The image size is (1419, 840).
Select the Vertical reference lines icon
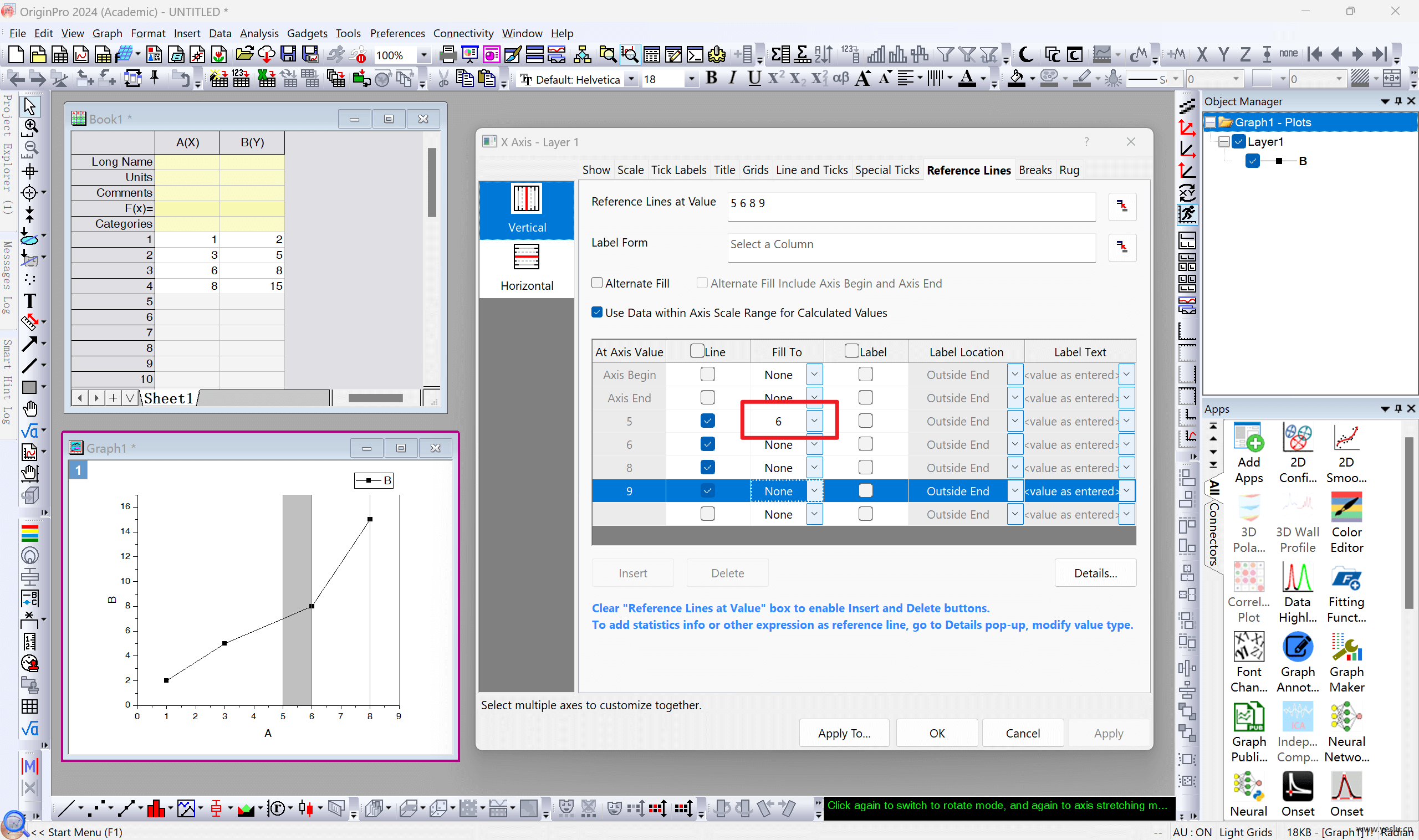tap(527, 209)
